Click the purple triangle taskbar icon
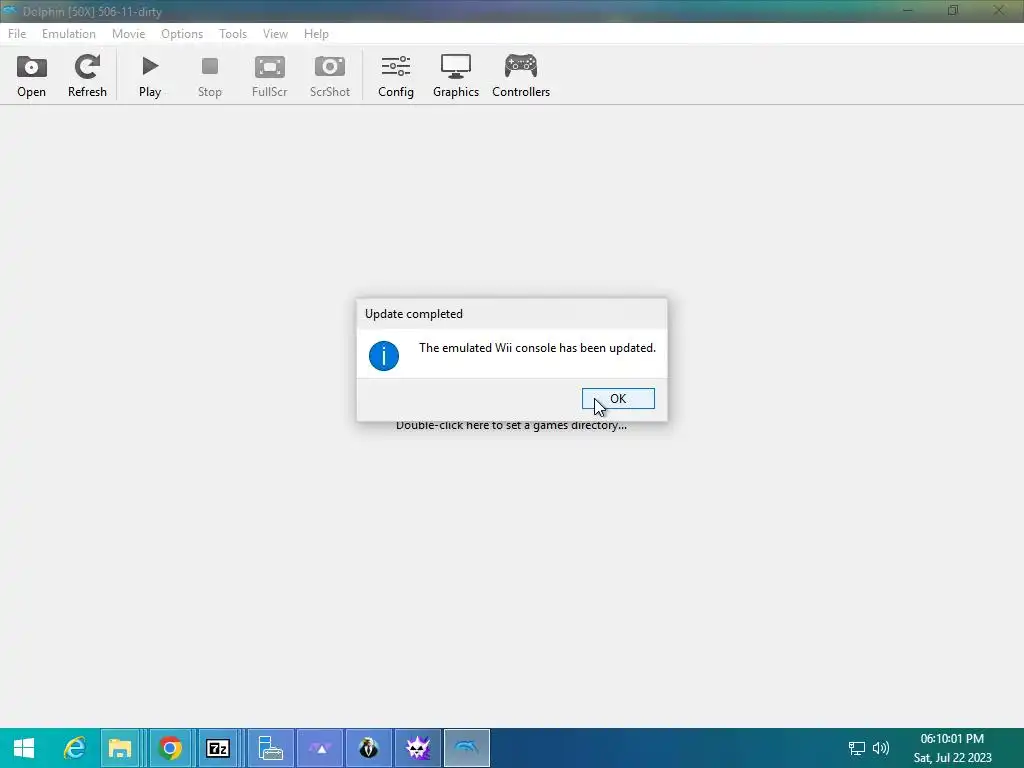1024x768 pixels. tap(320, 748)
